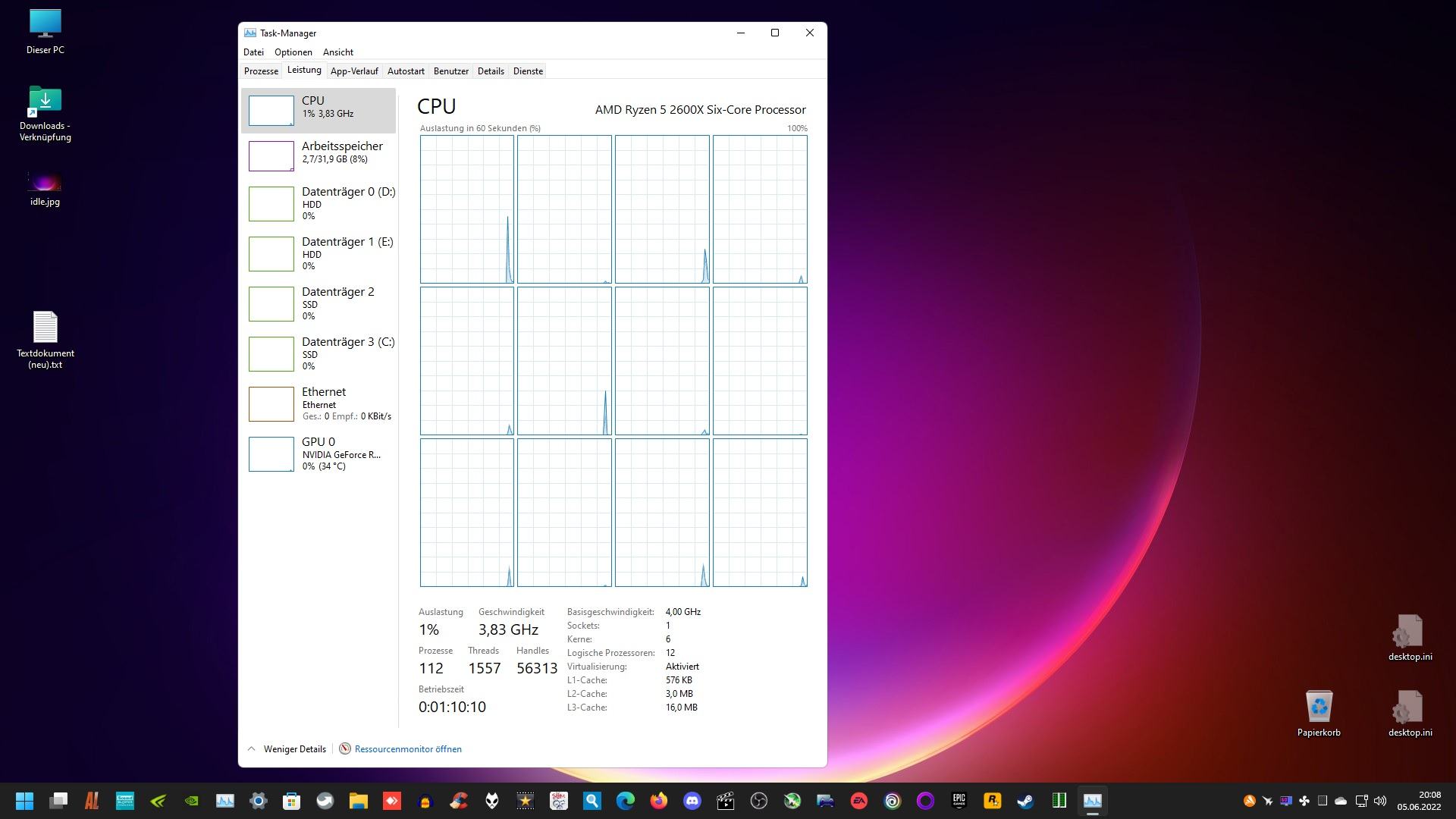The width and height of the screenshot is (1456, 819).
Task: Select the Papierkorb recycle bin icon
Action: pyautogui.click(x=1319, y=714)
